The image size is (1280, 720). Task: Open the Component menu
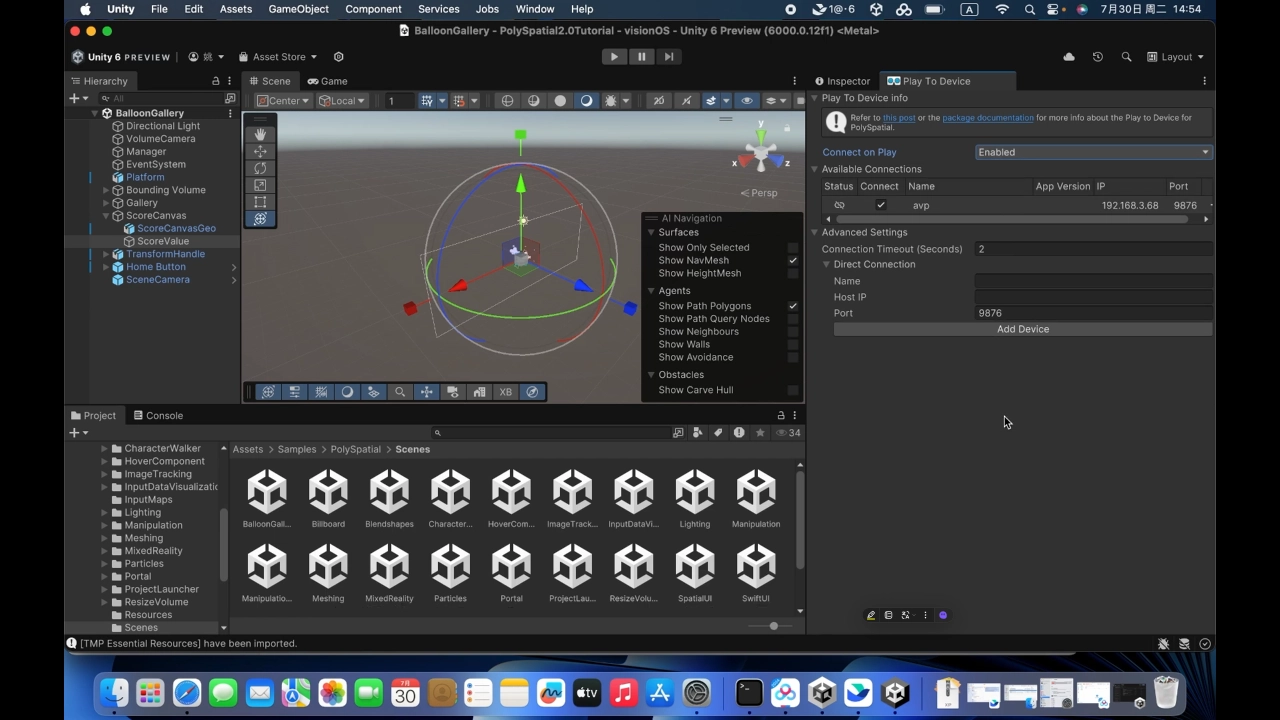pyautogui.click(x=373, y=9)
